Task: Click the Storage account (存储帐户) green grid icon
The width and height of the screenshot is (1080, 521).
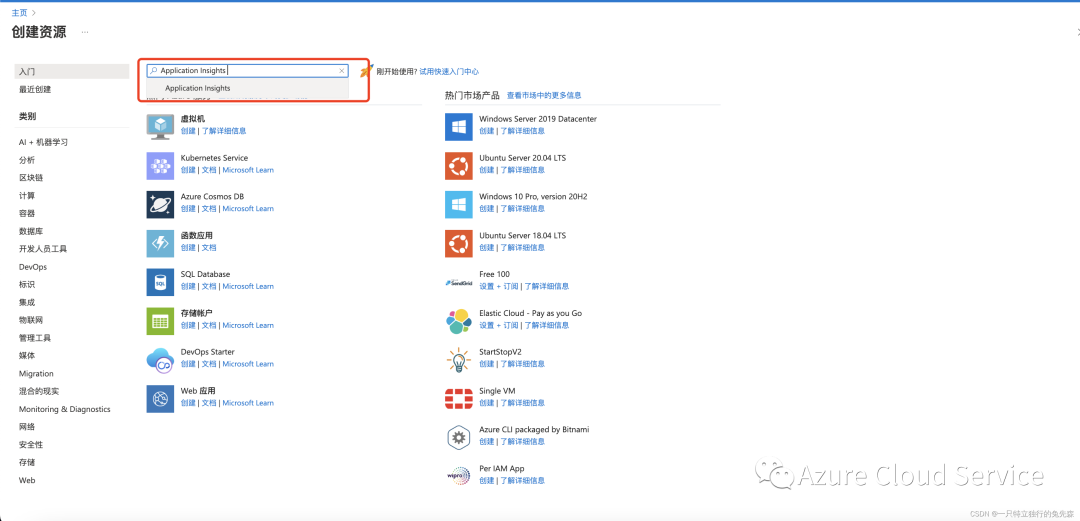Action: pos(160,321)
